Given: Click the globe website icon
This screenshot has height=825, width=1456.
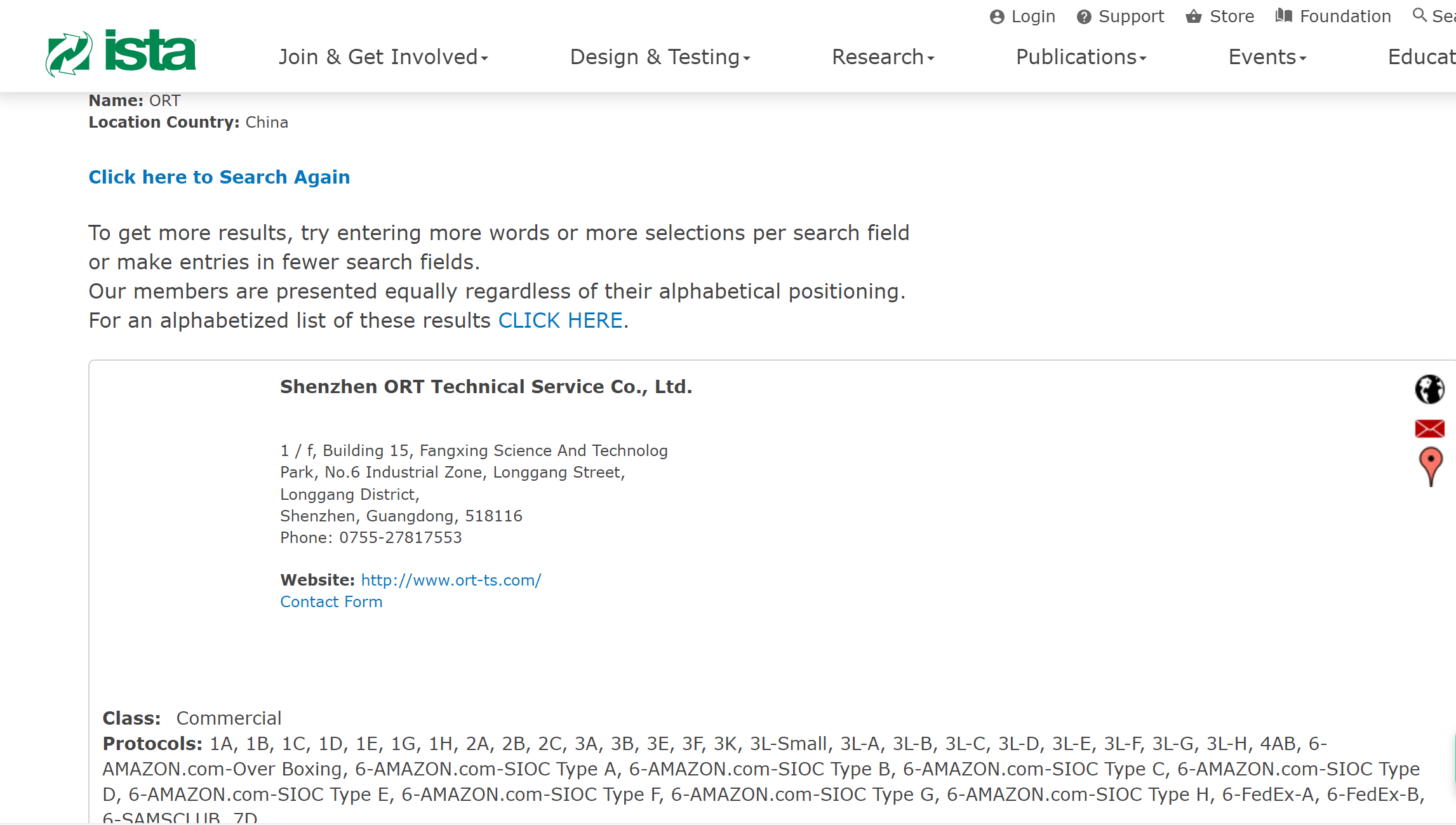Looking at the screenshot, I should [1429, 389].
